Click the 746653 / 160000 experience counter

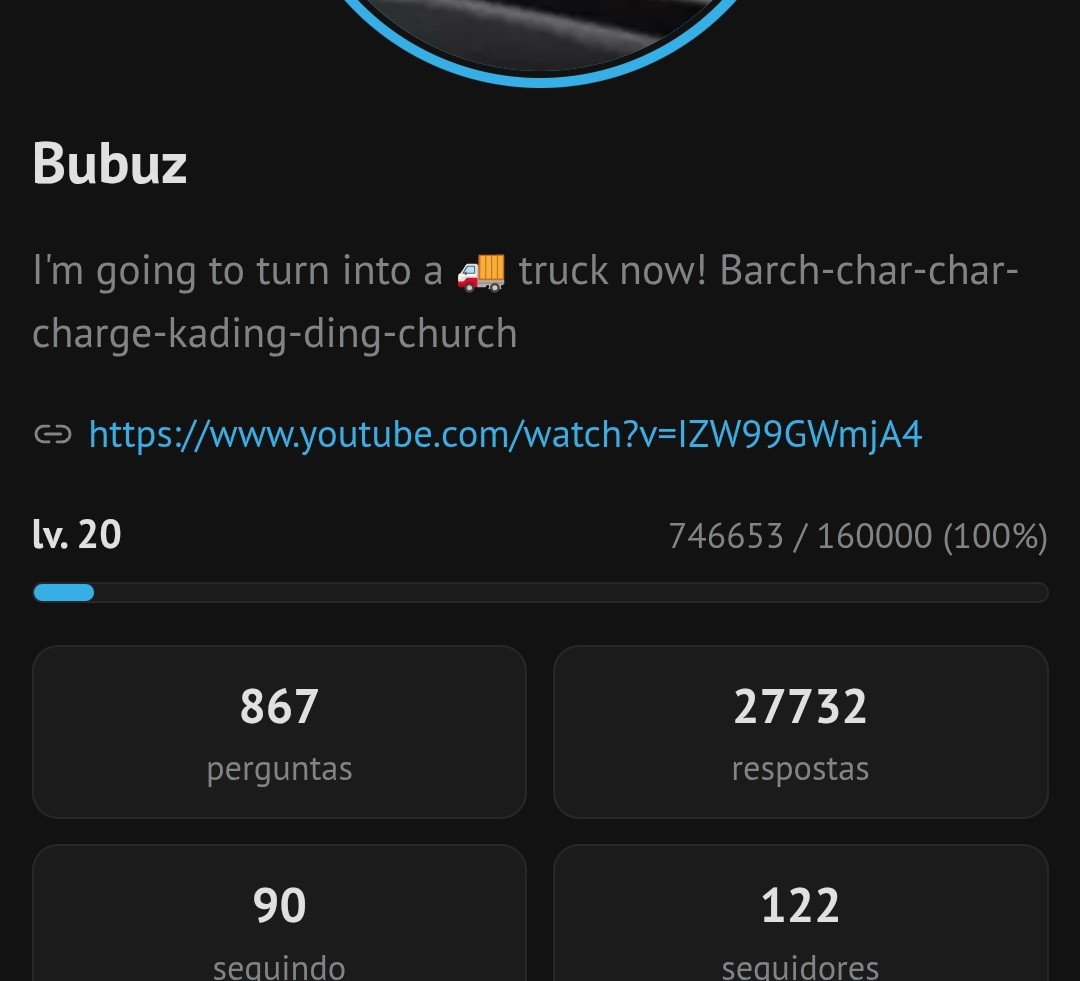[x=858, y=536]
